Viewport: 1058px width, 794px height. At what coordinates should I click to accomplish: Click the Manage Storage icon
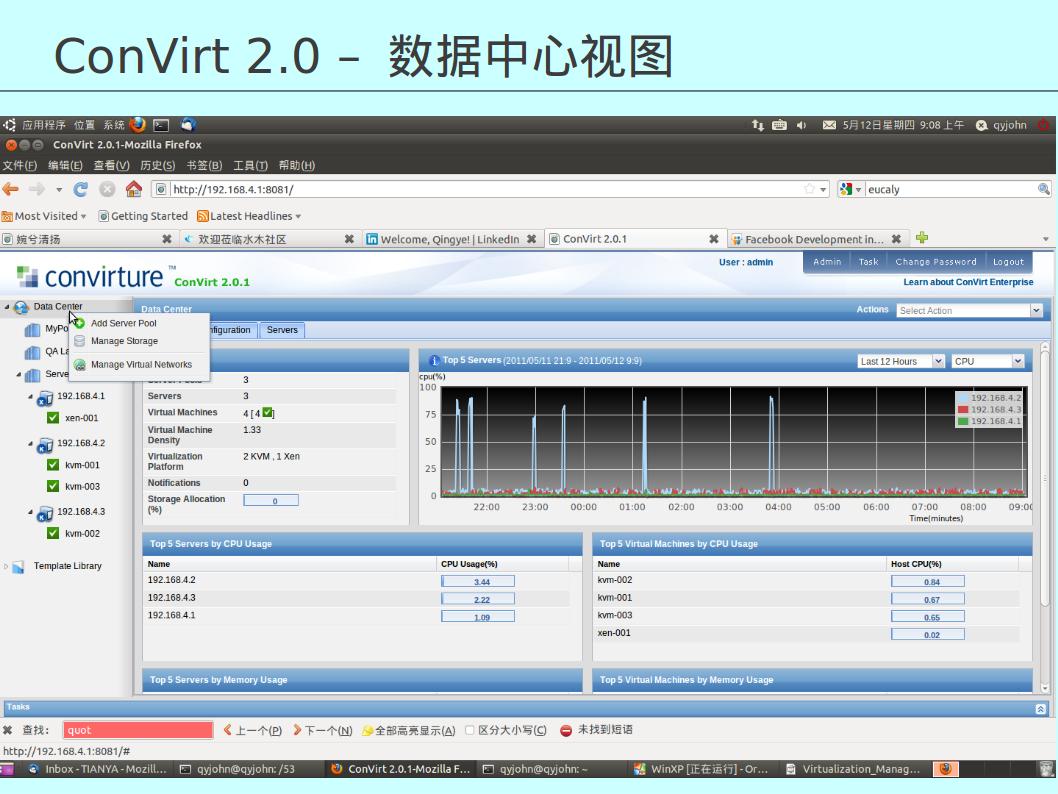pos(79,341)
